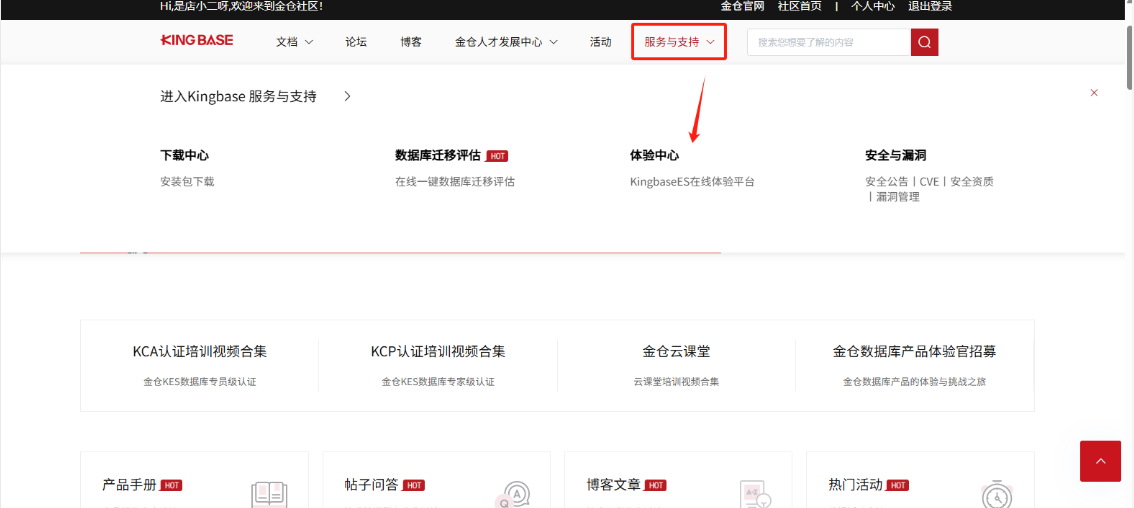Click the welcome greeting text in top bar

pyautogui.click(x=241, y=7)
